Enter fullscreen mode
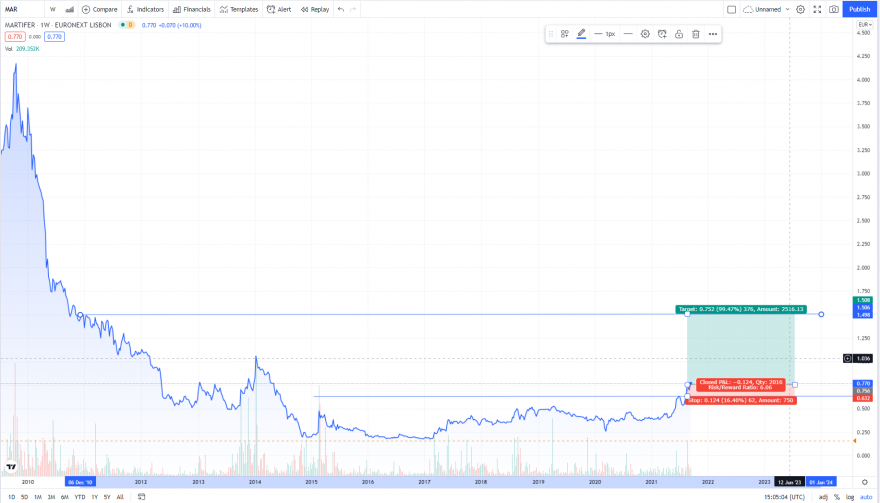Screen dimensions: 880x503 [817, 9]
